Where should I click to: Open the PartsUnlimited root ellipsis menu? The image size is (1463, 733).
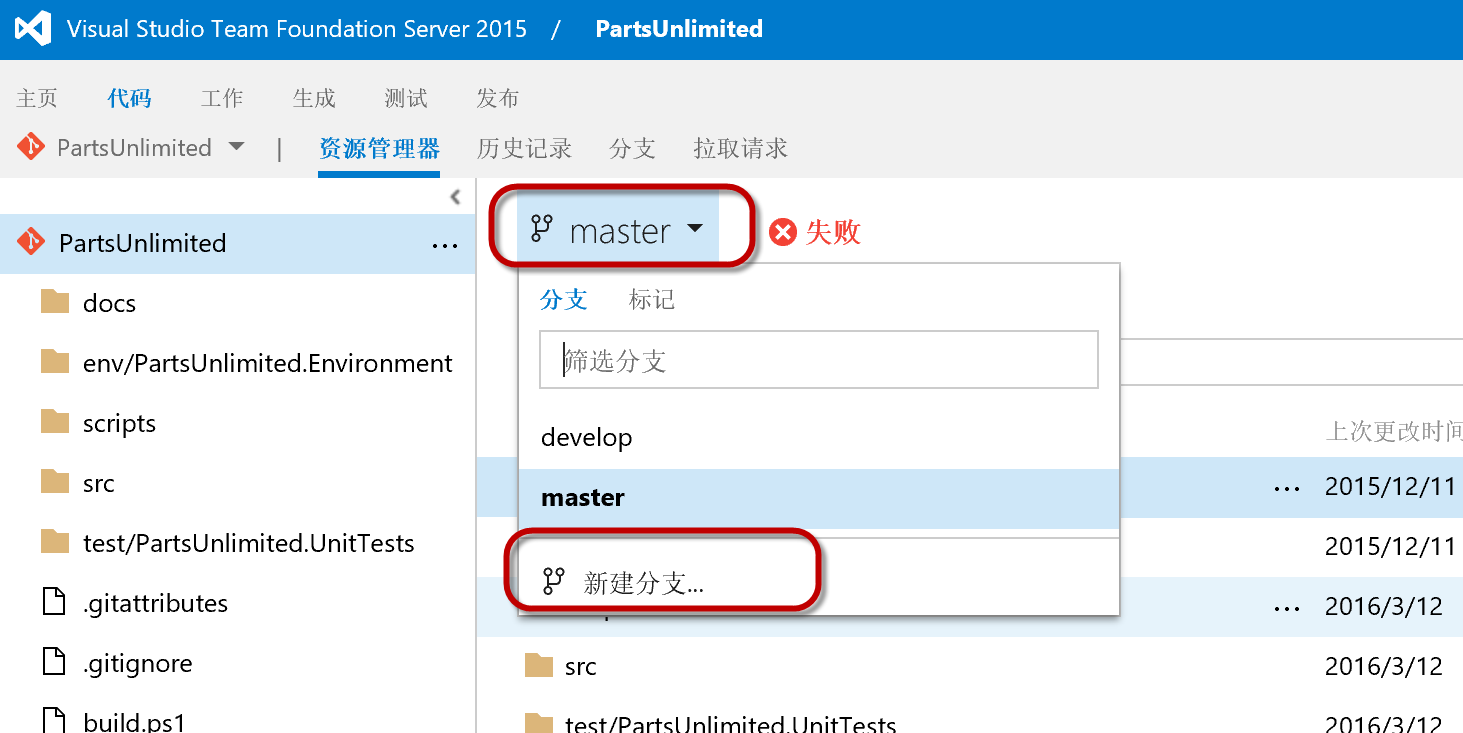coord(445,245)
